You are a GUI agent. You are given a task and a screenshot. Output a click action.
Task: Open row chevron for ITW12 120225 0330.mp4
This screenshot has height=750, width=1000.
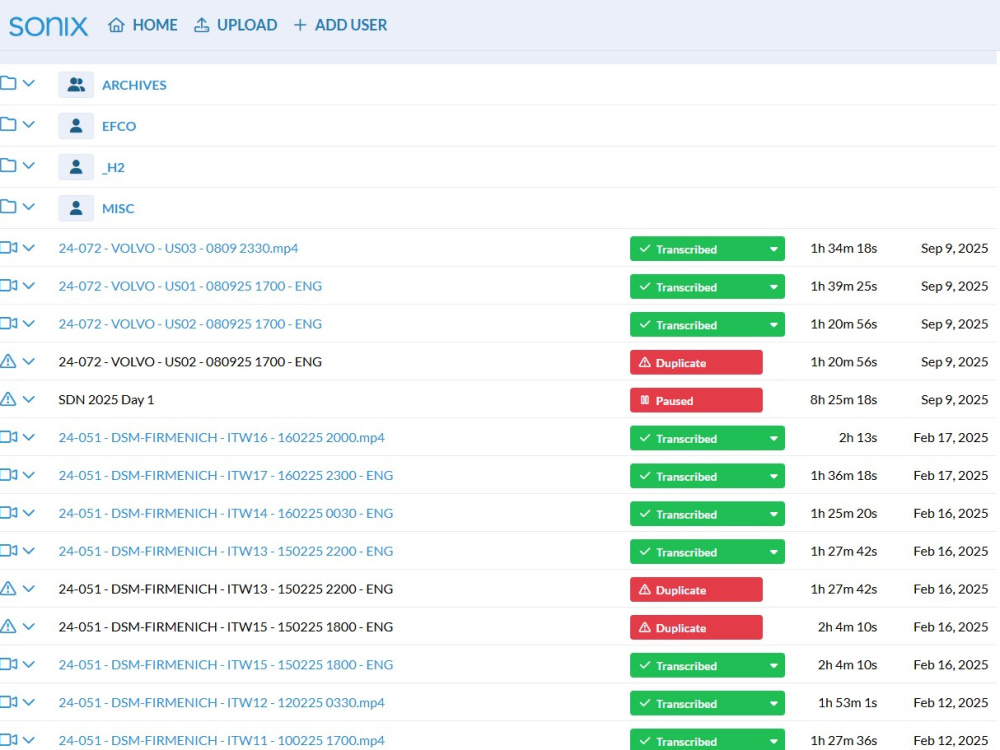click(x=29, y=702)
